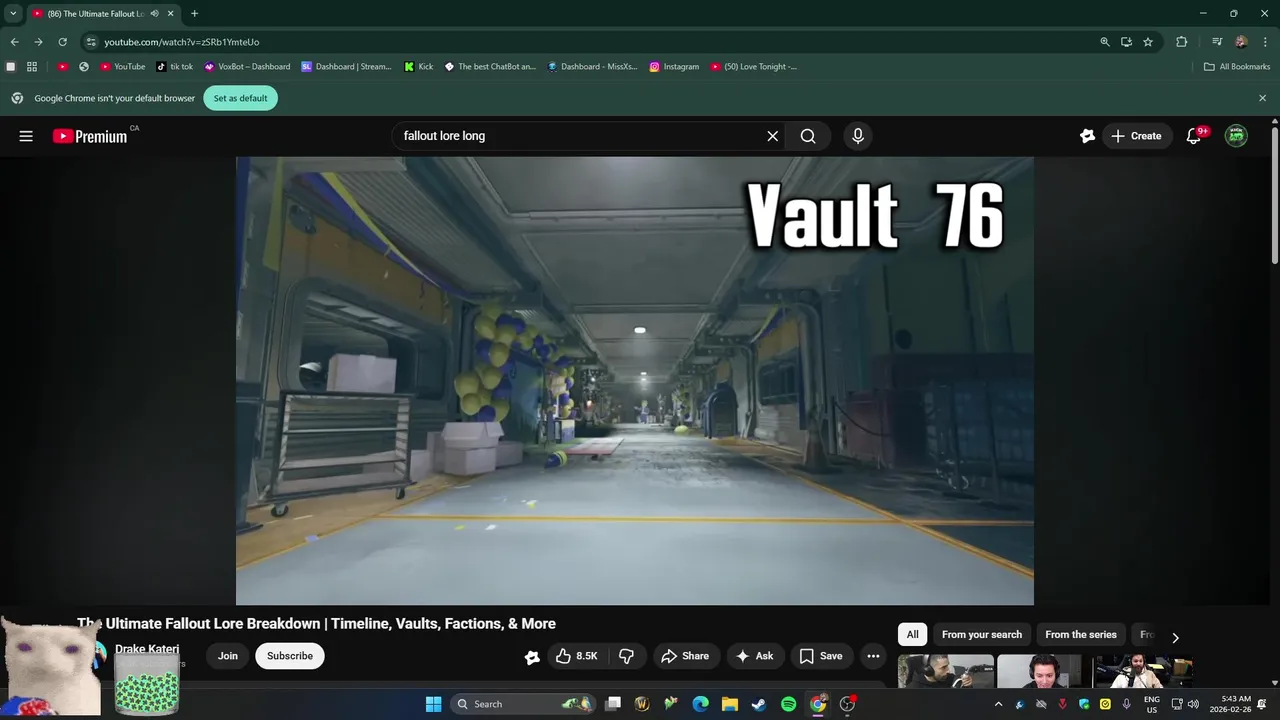
Task: Open Spotify from the taskbar
Action: tap(788, 704)
